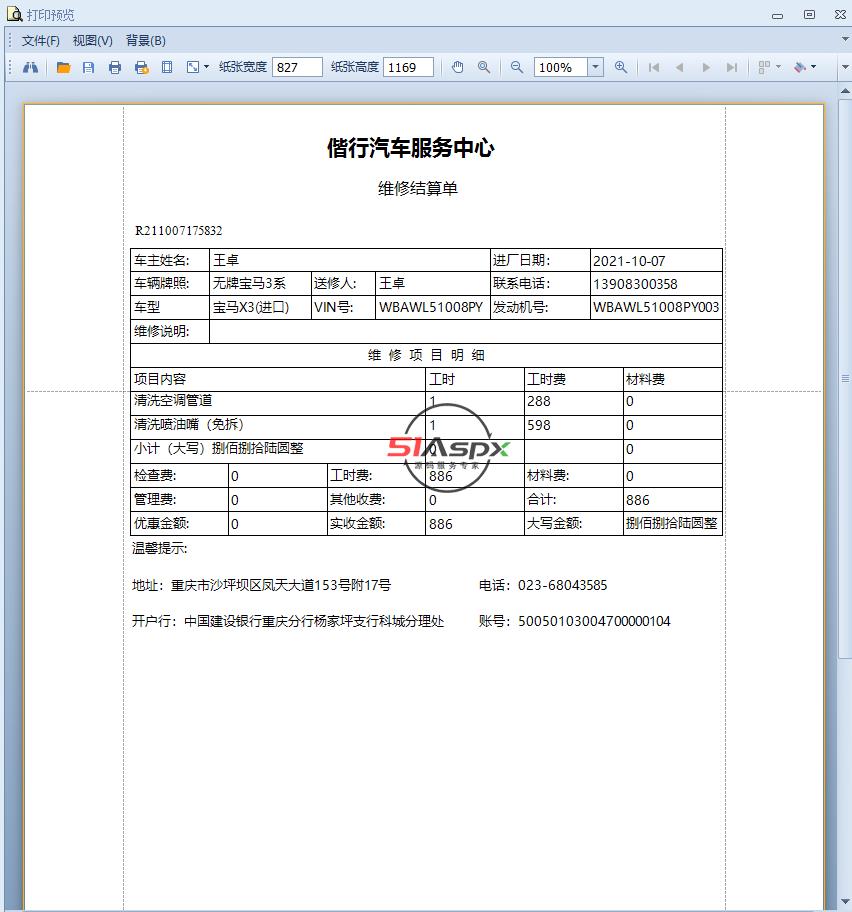Screen dimensions: 852x912
Task: Activate the magnifier tool
Action: pyautogui.click(x=484, y=67)
